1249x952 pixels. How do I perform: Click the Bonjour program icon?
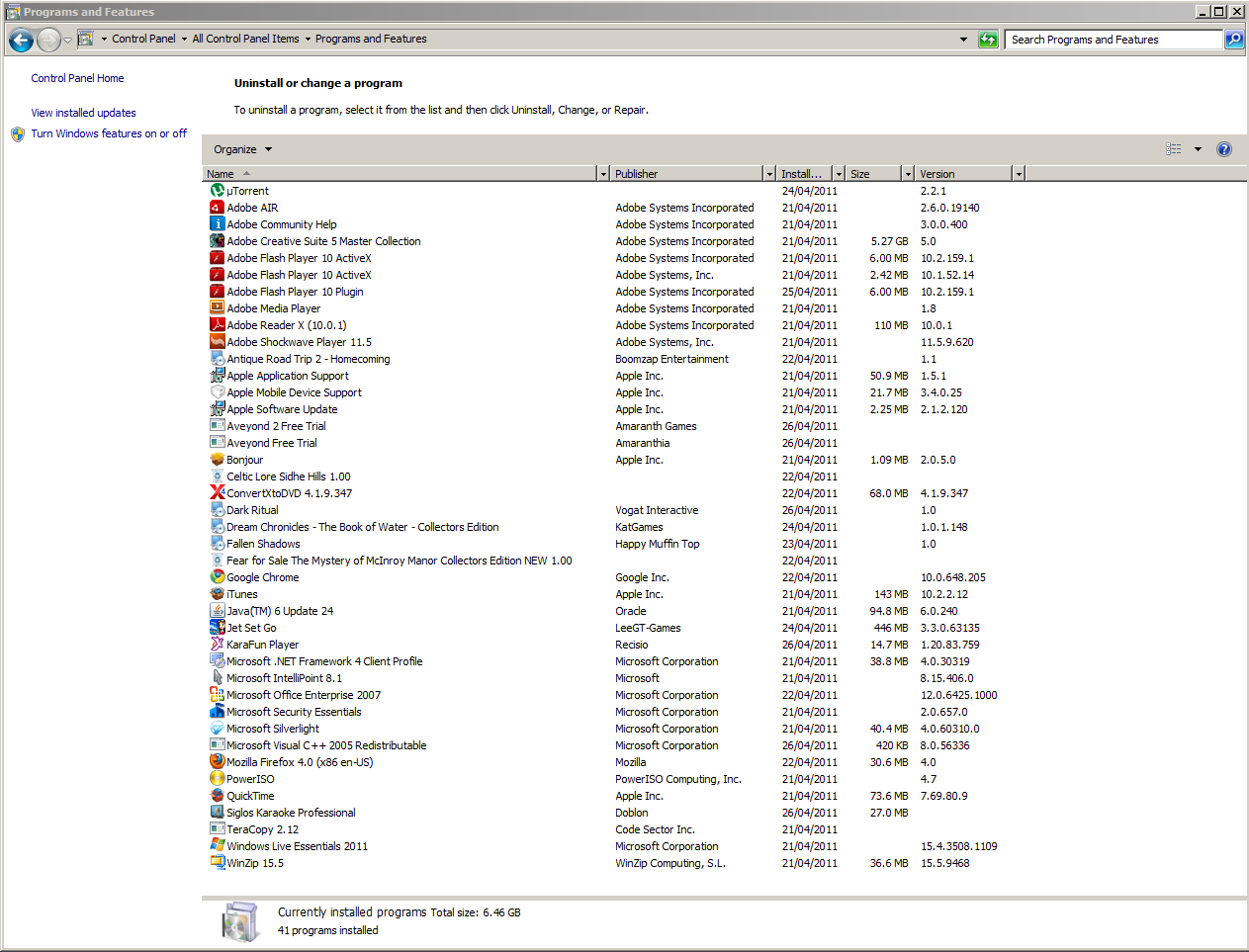(x=218, y=460)
